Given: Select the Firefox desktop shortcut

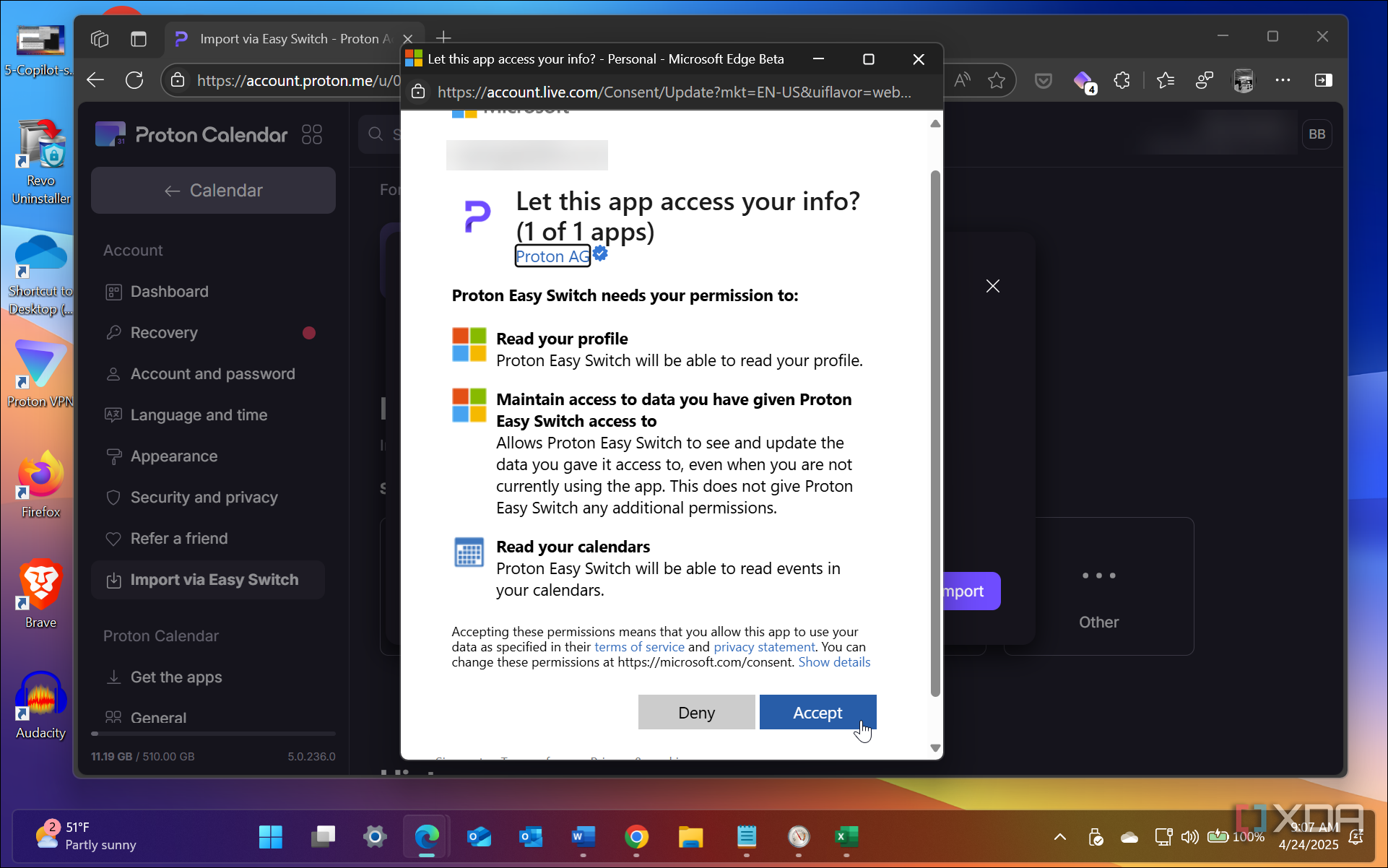Looking at the screenshot, I should click(40, 485).
